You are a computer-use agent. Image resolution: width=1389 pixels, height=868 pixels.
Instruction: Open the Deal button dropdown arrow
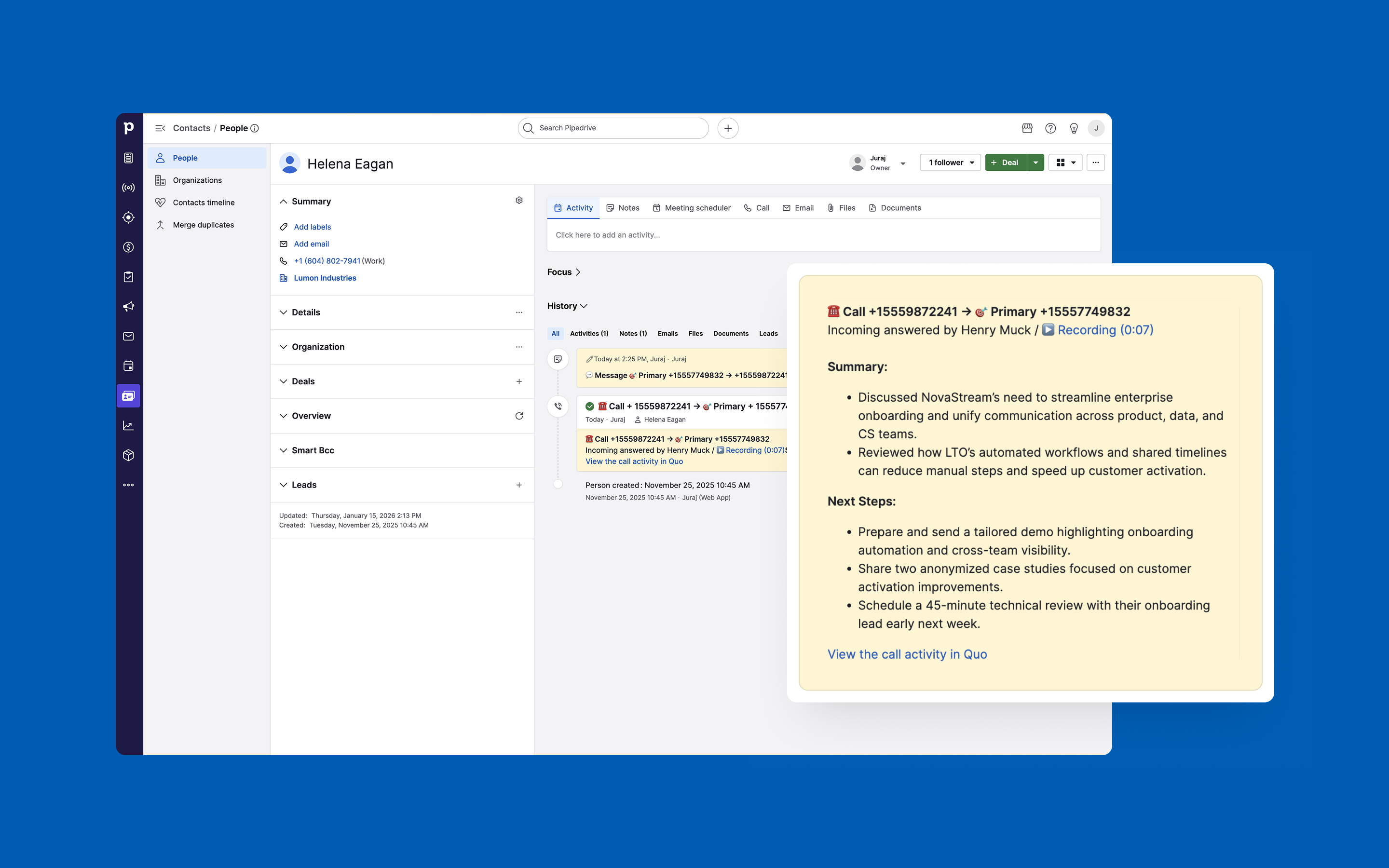pos(1035,163)
